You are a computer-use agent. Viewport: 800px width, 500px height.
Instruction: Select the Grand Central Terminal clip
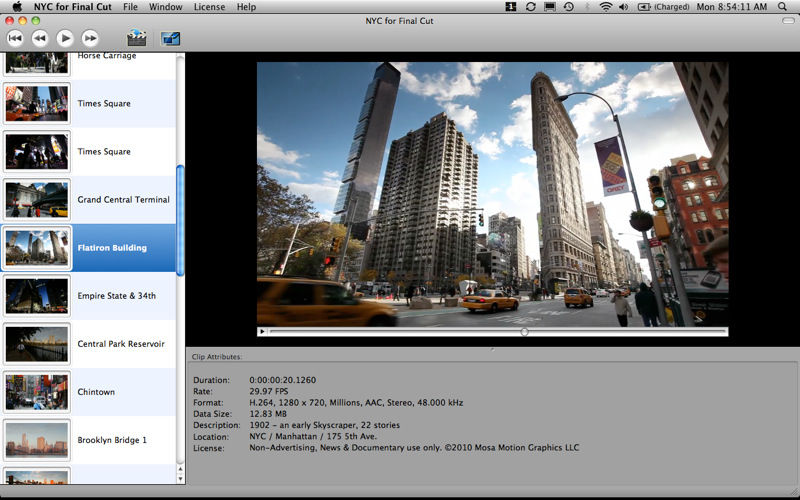tap(88, 199)
